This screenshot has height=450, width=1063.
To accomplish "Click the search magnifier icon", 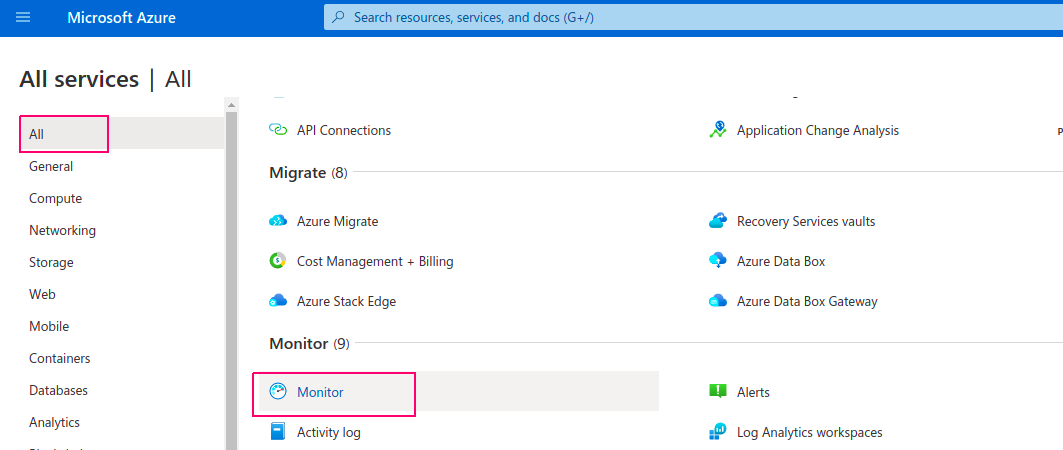I will [x=340, y=18].
